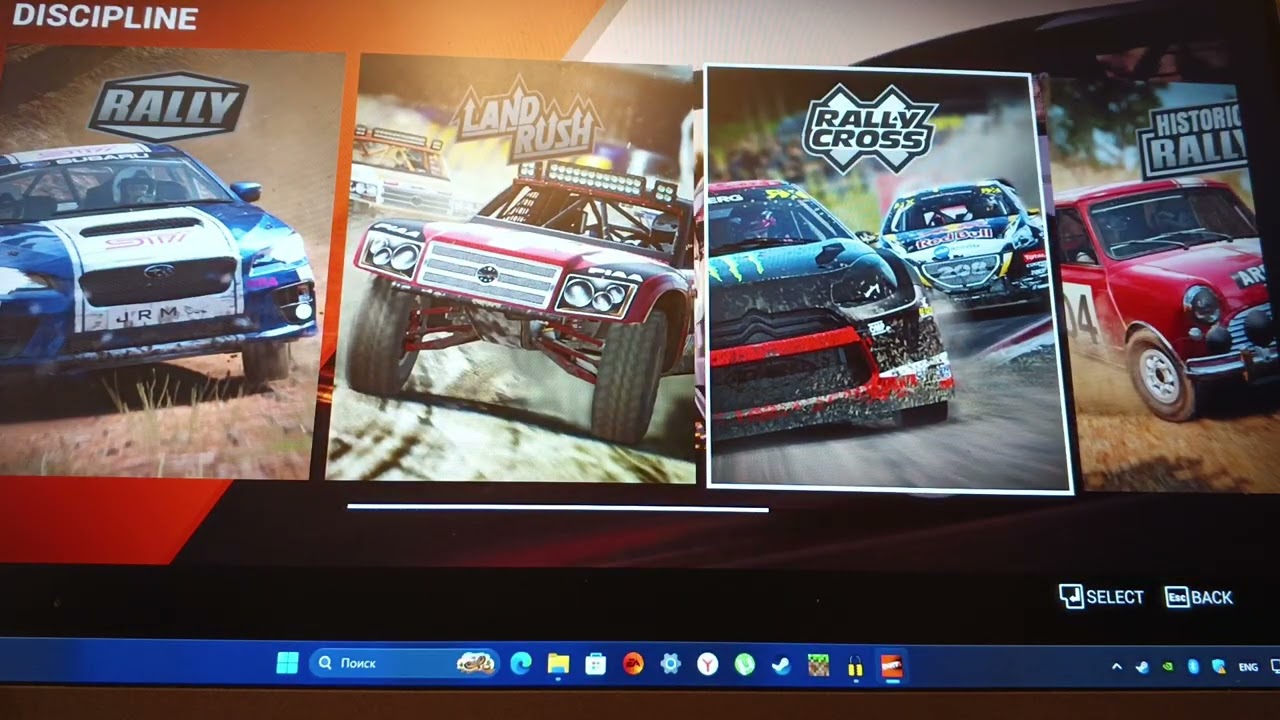Expand the hidden system tray icons chevron
1280x720 pixels.
pos(1117,666)
